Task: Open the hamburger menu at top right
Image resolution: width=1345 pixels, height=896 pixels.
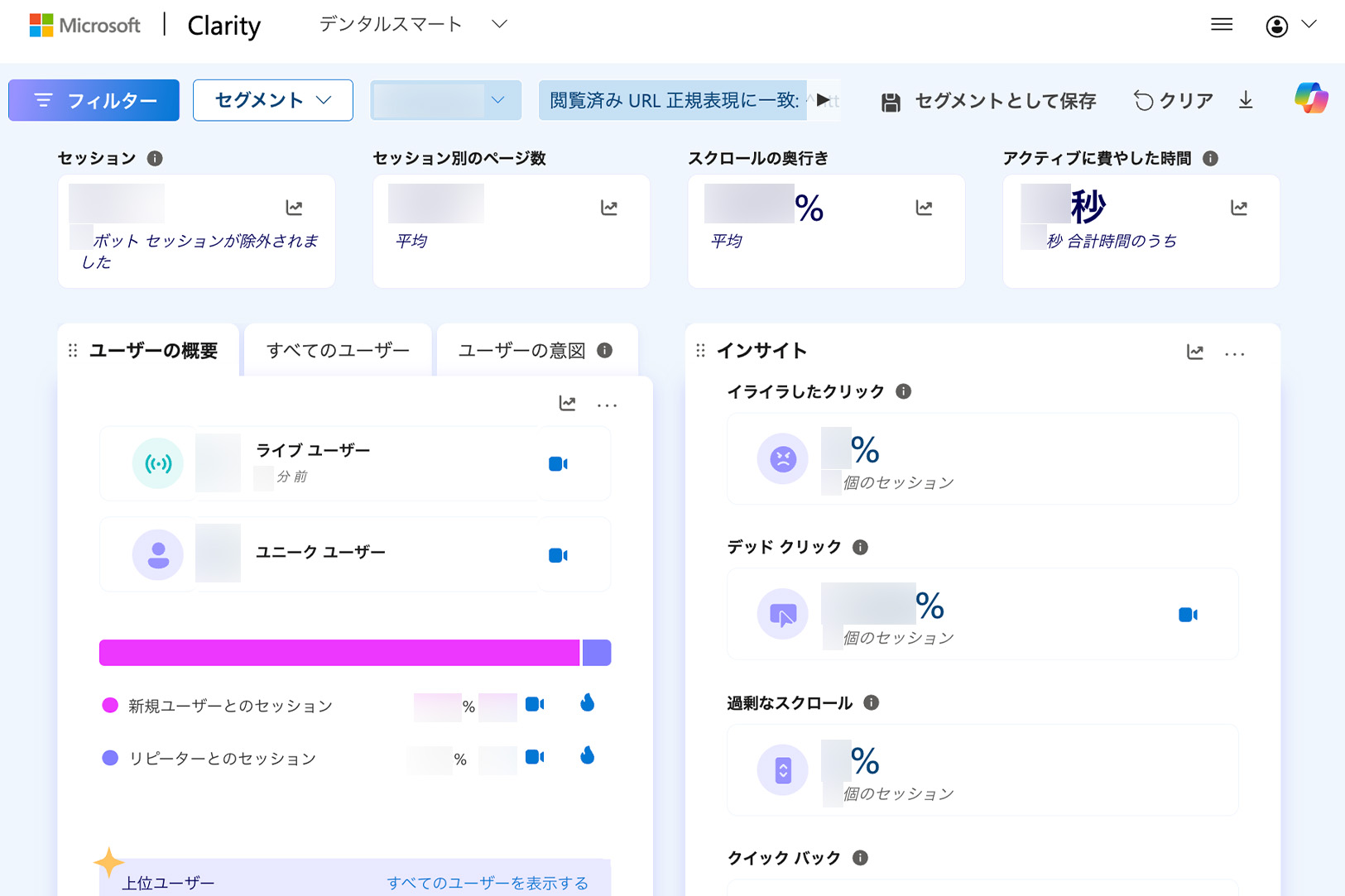Action: [1222, 25]
